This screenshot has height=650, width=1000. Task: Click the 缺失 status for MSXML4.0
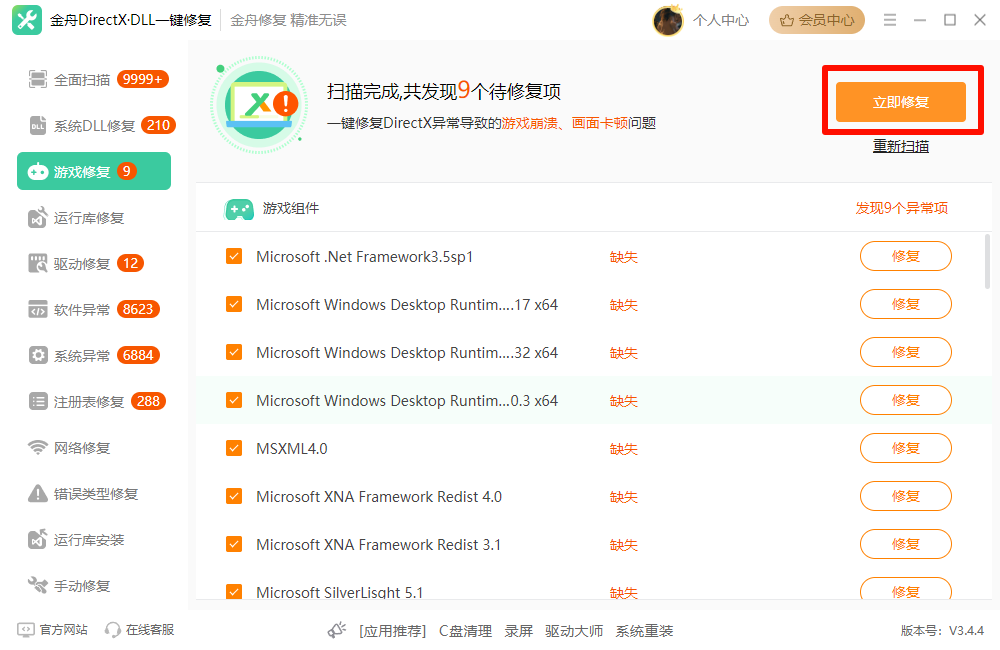point(624,449)
